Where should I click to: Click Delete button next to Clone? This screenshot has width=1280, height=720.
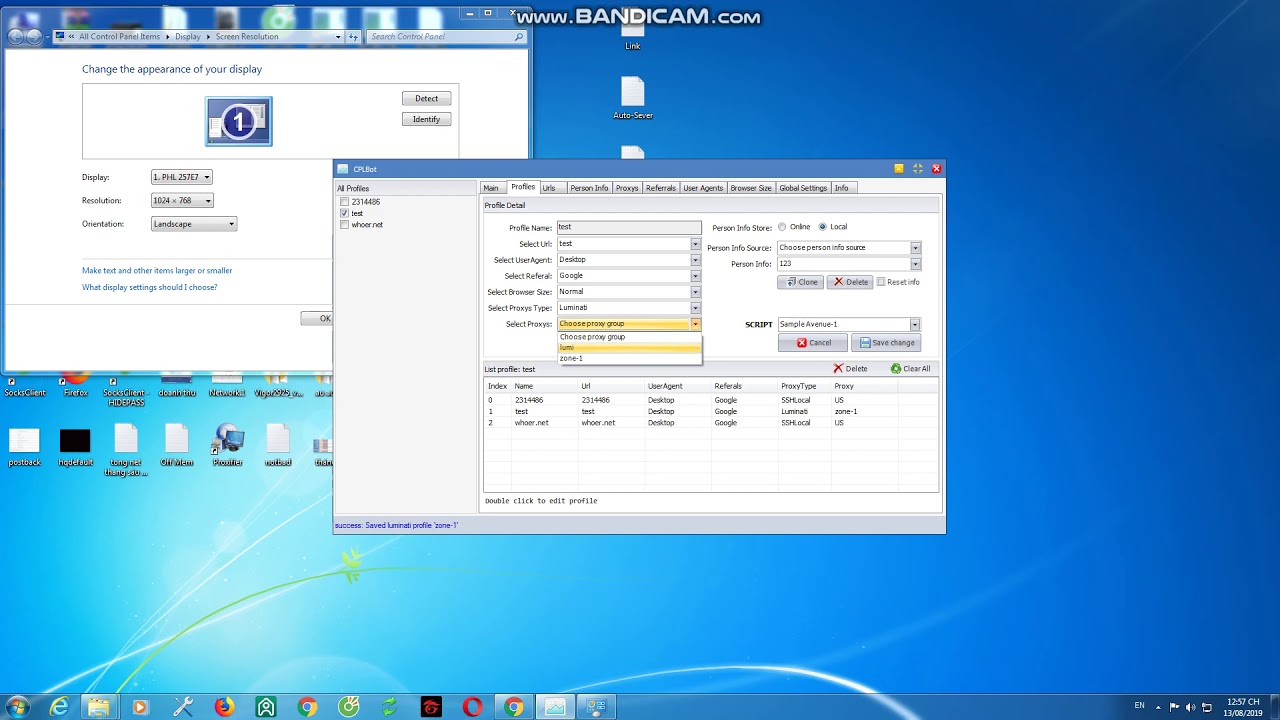[x=851, y=282]
